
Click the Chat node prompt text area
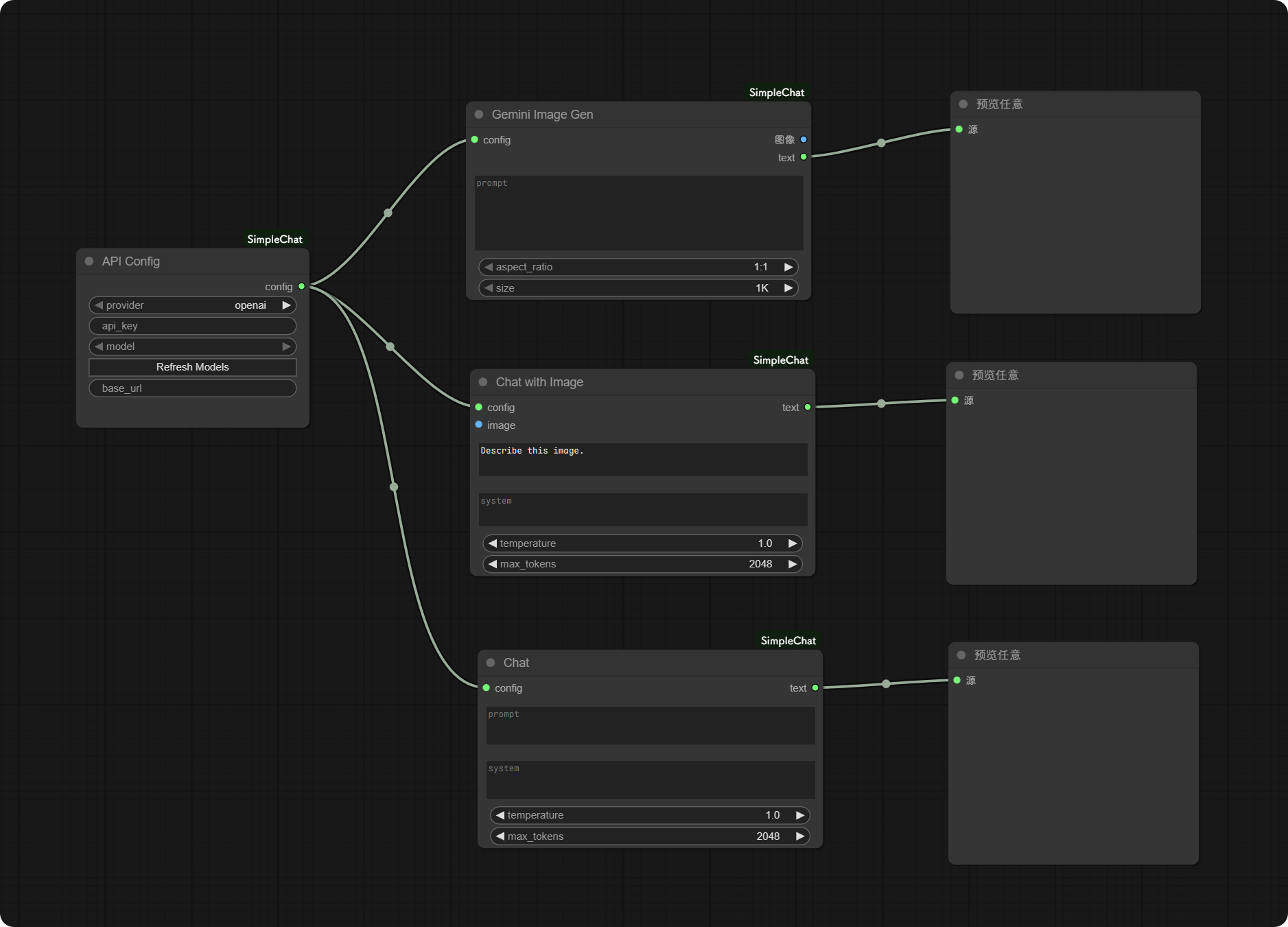(x=651, y=726)
